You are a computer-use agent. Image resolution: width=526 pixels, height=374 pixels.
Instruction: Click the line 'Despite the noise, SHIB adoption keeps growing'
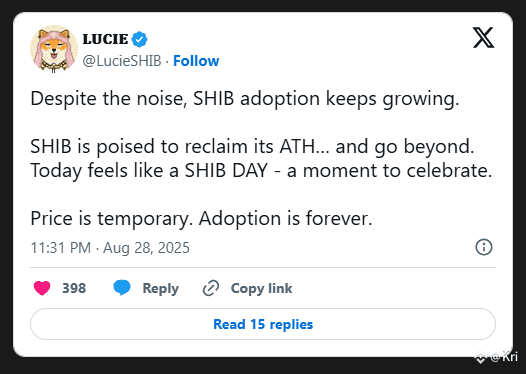245,99
